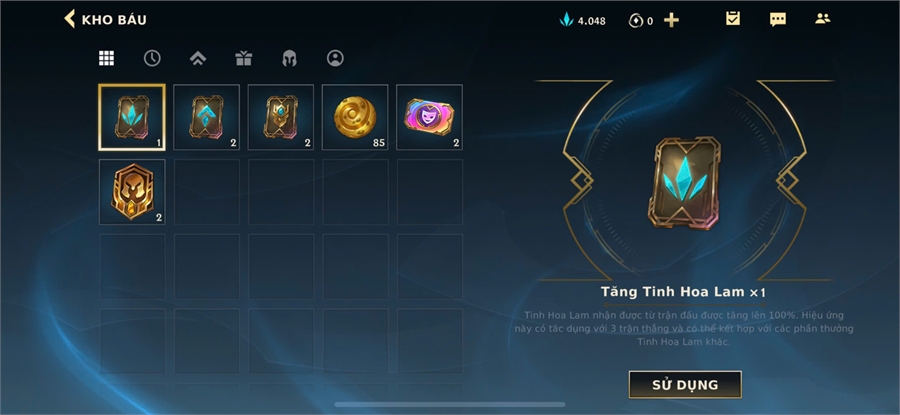The image size is (900, 415).
Task: Open the double-chevron boost filter tab
Action: coord(198,58)
